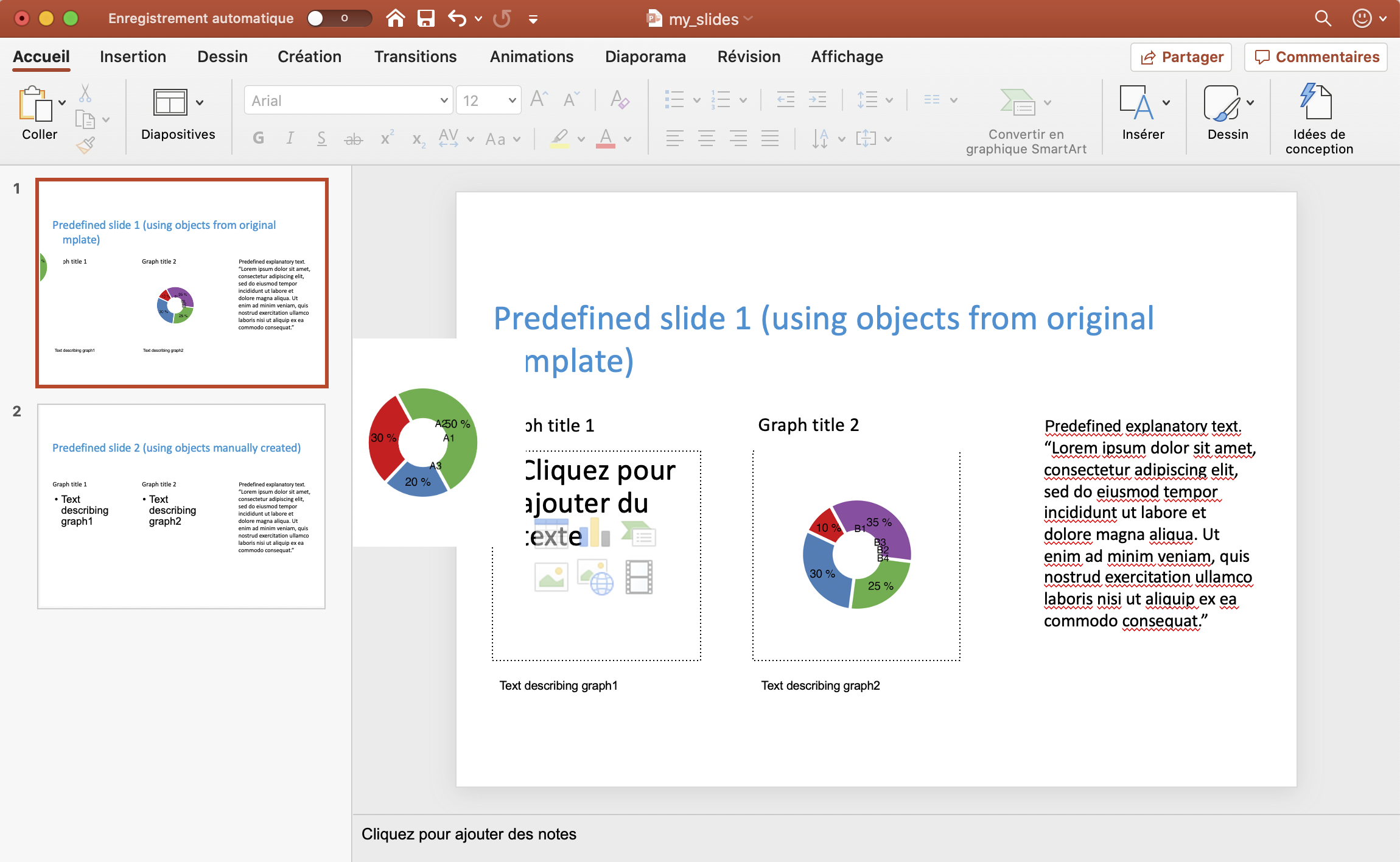Image resolution: width=1400 pixels, height=862 pixels.
Task: Open the Affichage ribbon tab
Action: point(846,56)
